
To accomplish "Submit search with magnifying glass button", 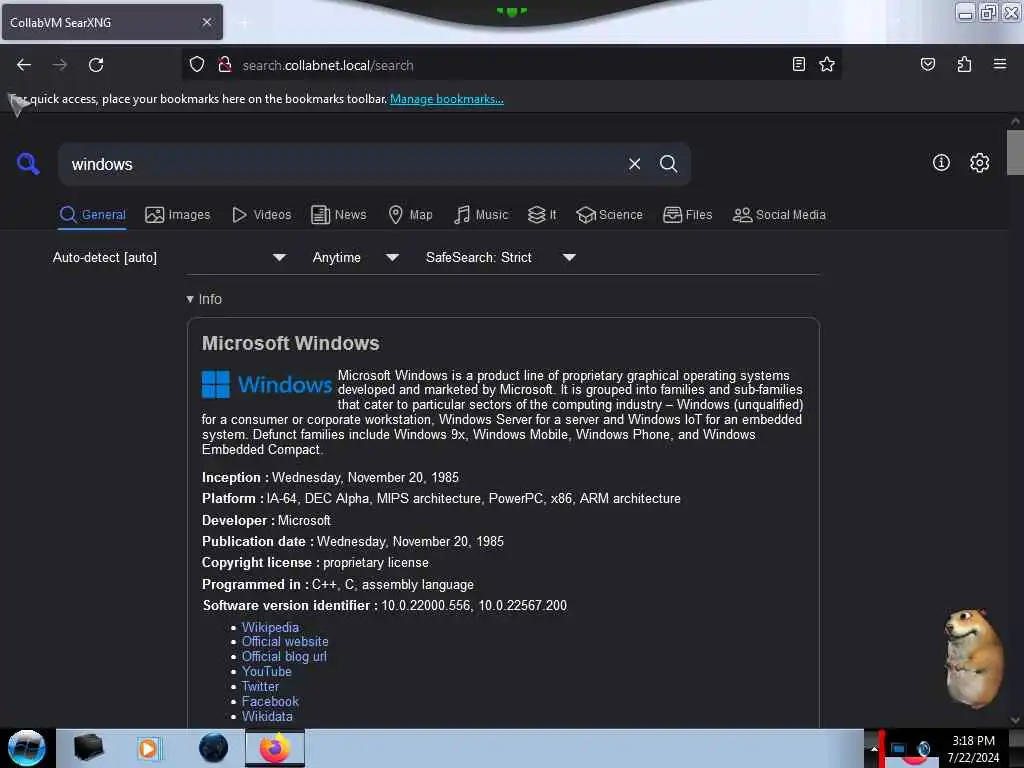I will (x=668, y=164).
